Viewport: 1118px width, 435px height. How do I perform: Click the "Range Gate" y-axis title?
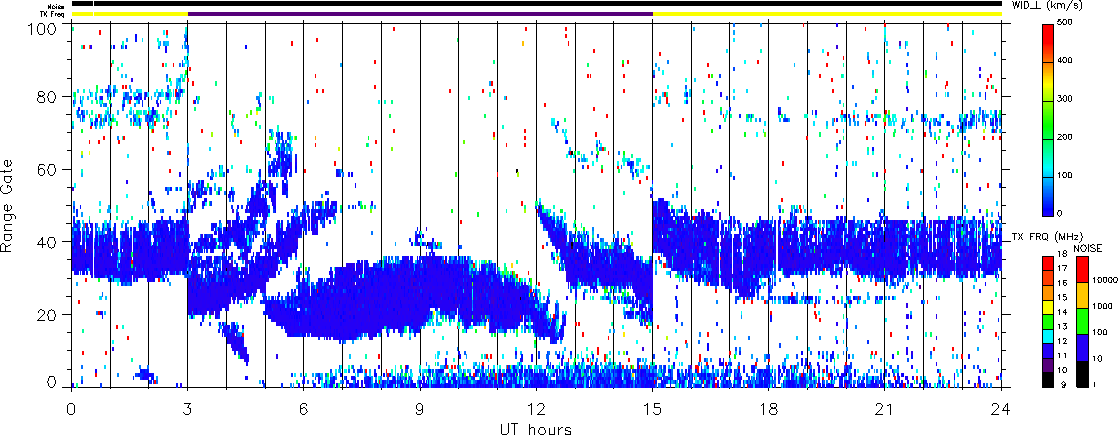pos(9,205)
